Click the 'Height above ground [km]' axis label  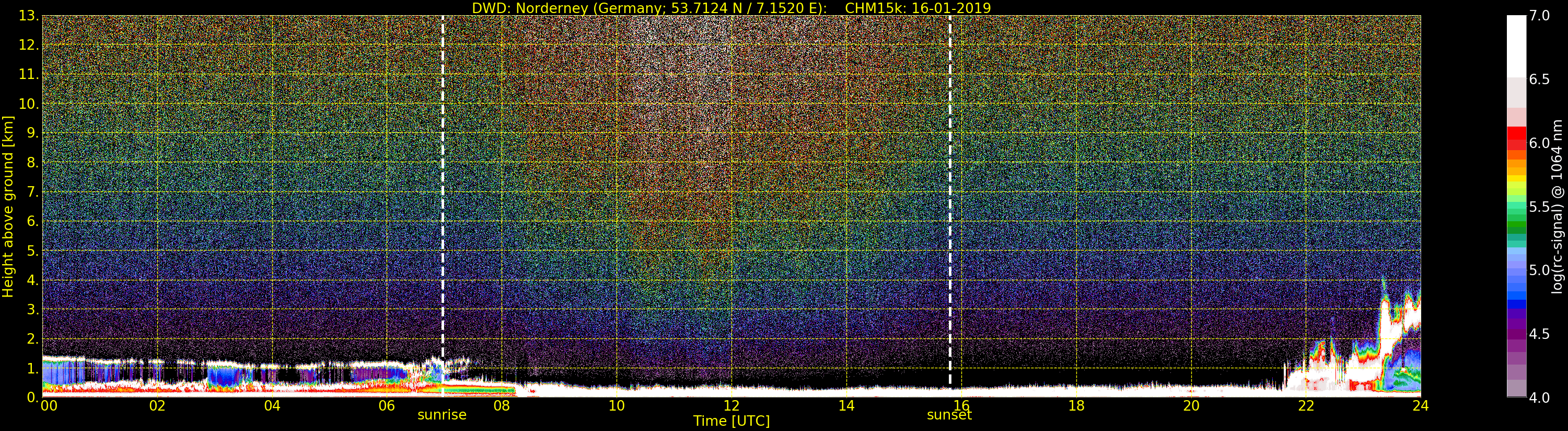click(8, 207)
